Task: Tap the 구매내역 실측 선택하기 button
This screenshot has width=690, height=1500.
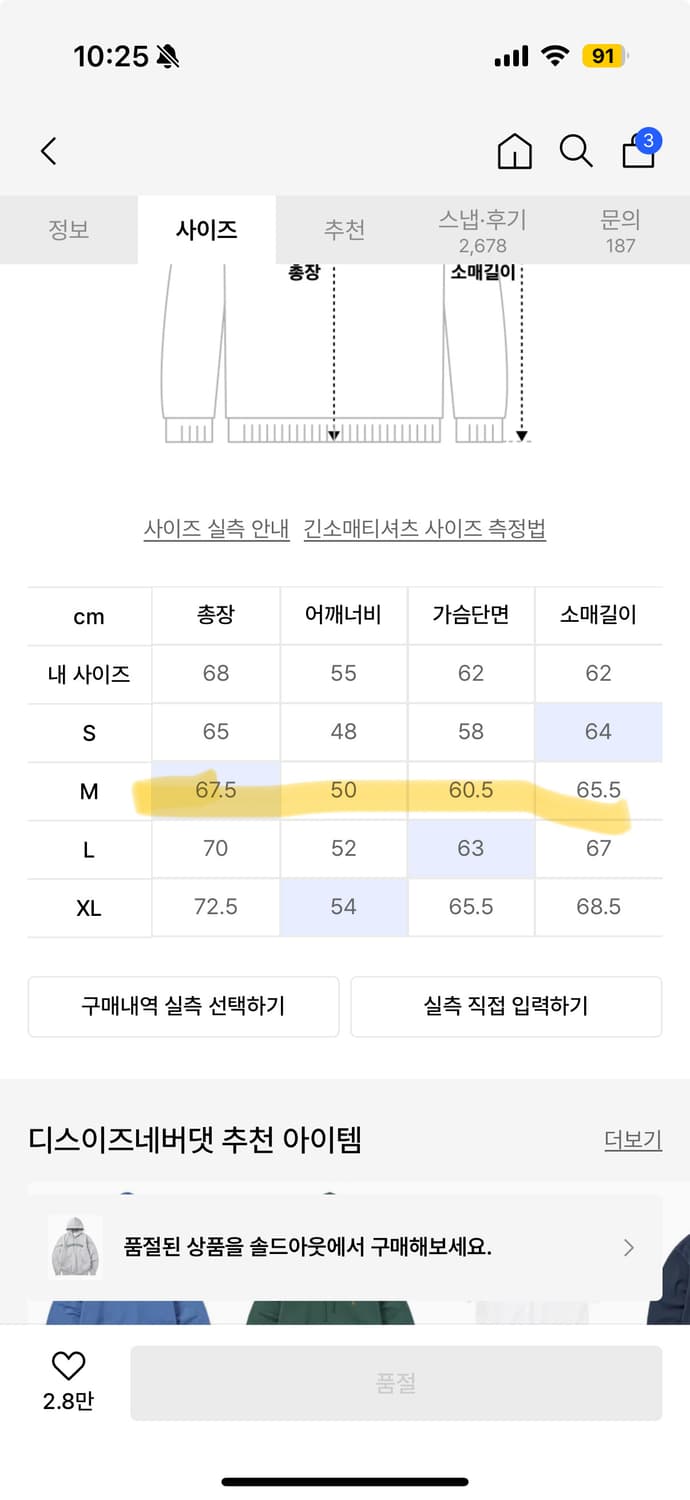Action: (x=183, y=1007)
